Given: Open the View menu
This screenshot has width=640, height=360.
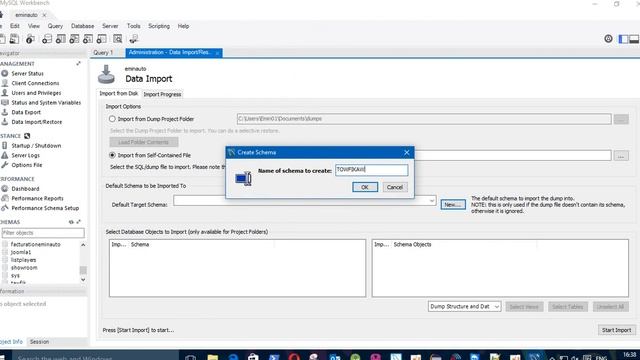Looking at the screenshot, I should coord(34,26).
